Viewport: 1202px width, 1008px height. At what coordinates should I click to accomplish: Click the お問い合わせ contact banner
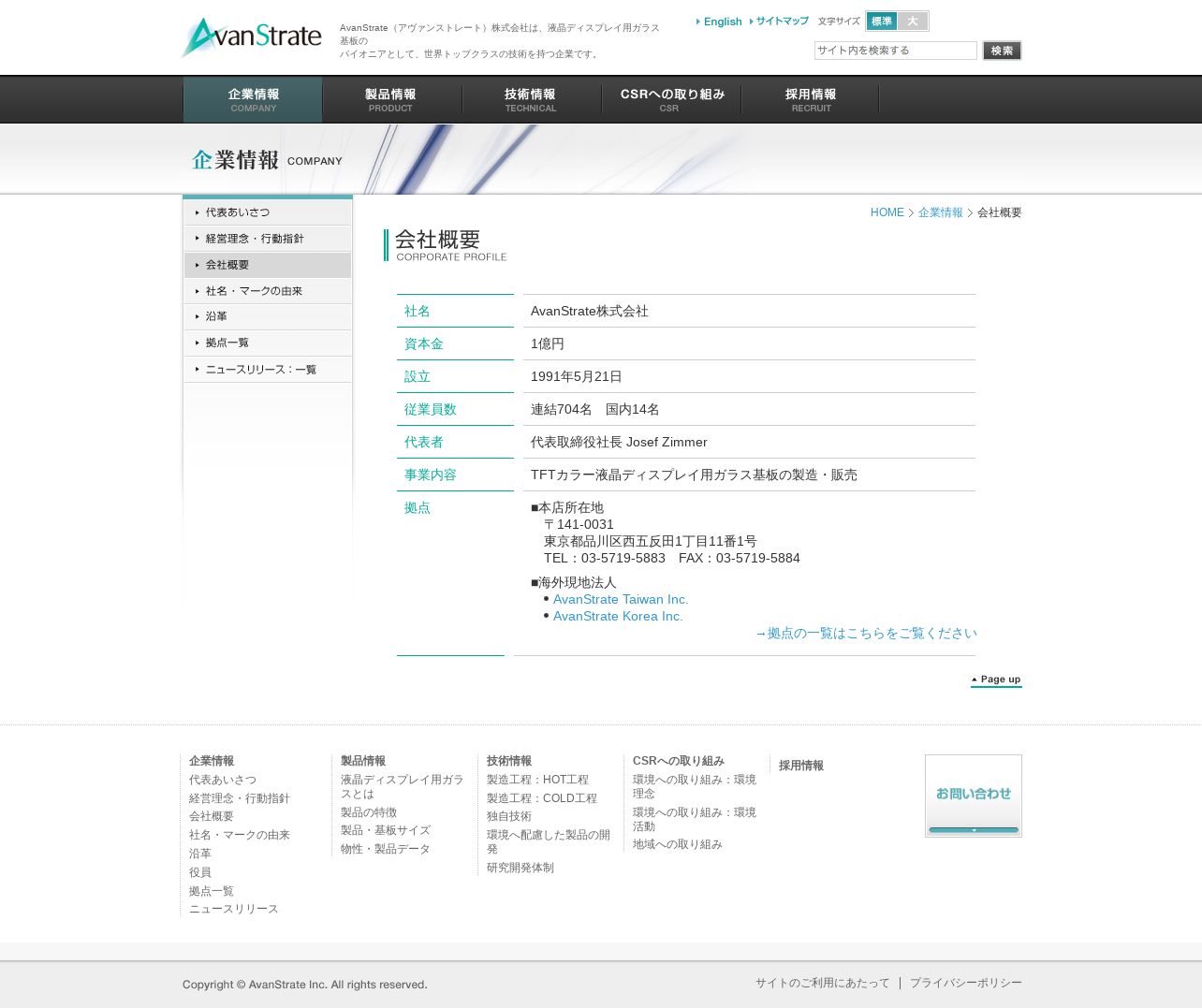[974, 796]
